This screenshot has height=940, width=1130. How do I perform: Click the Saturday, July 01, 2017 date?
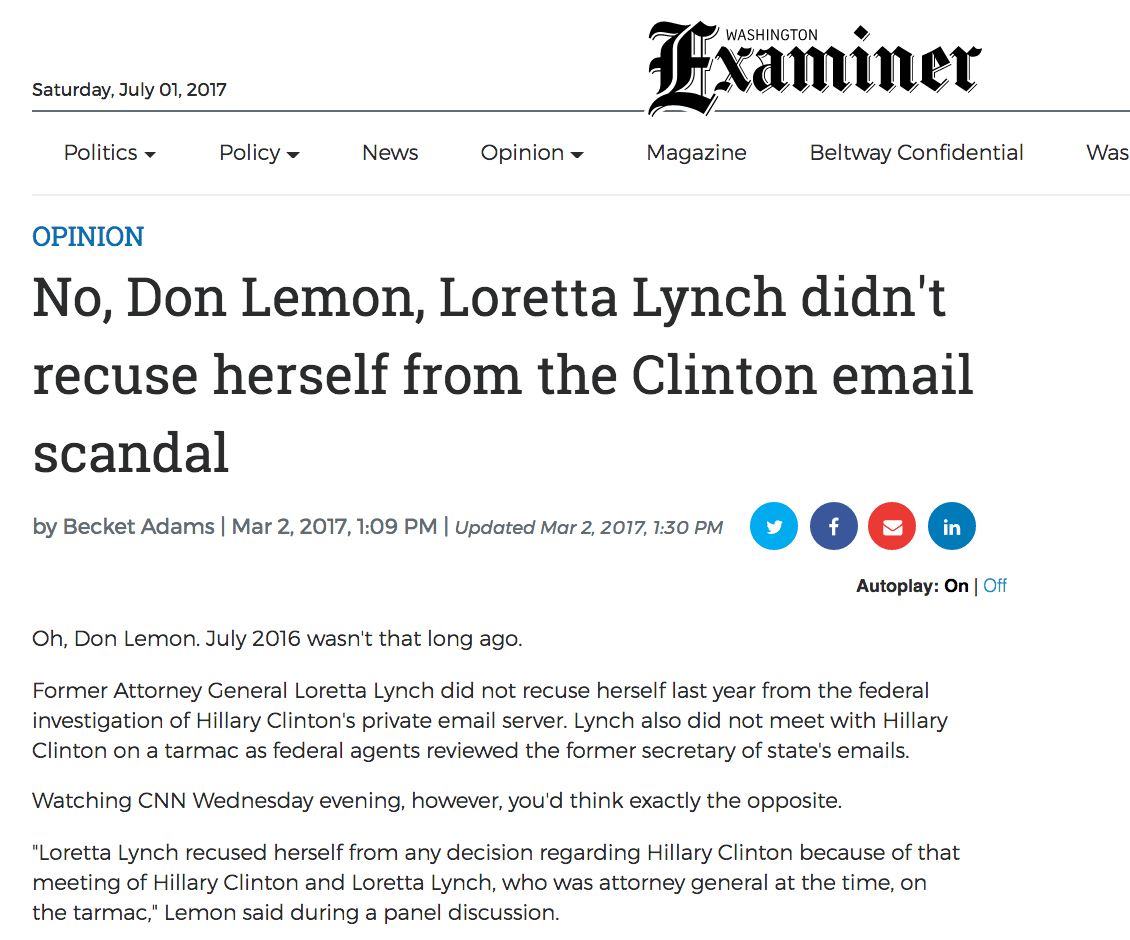coord(129,89)
